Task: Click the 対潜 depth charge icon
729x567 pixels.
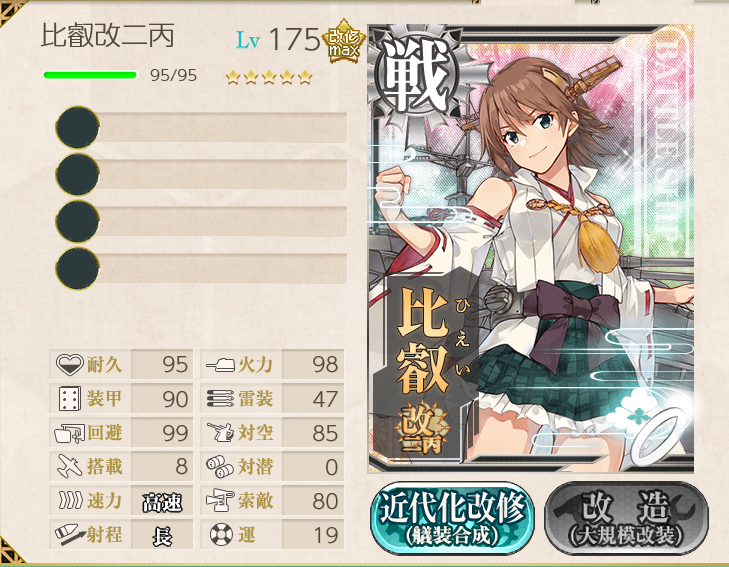Action: tap(220, 467)
